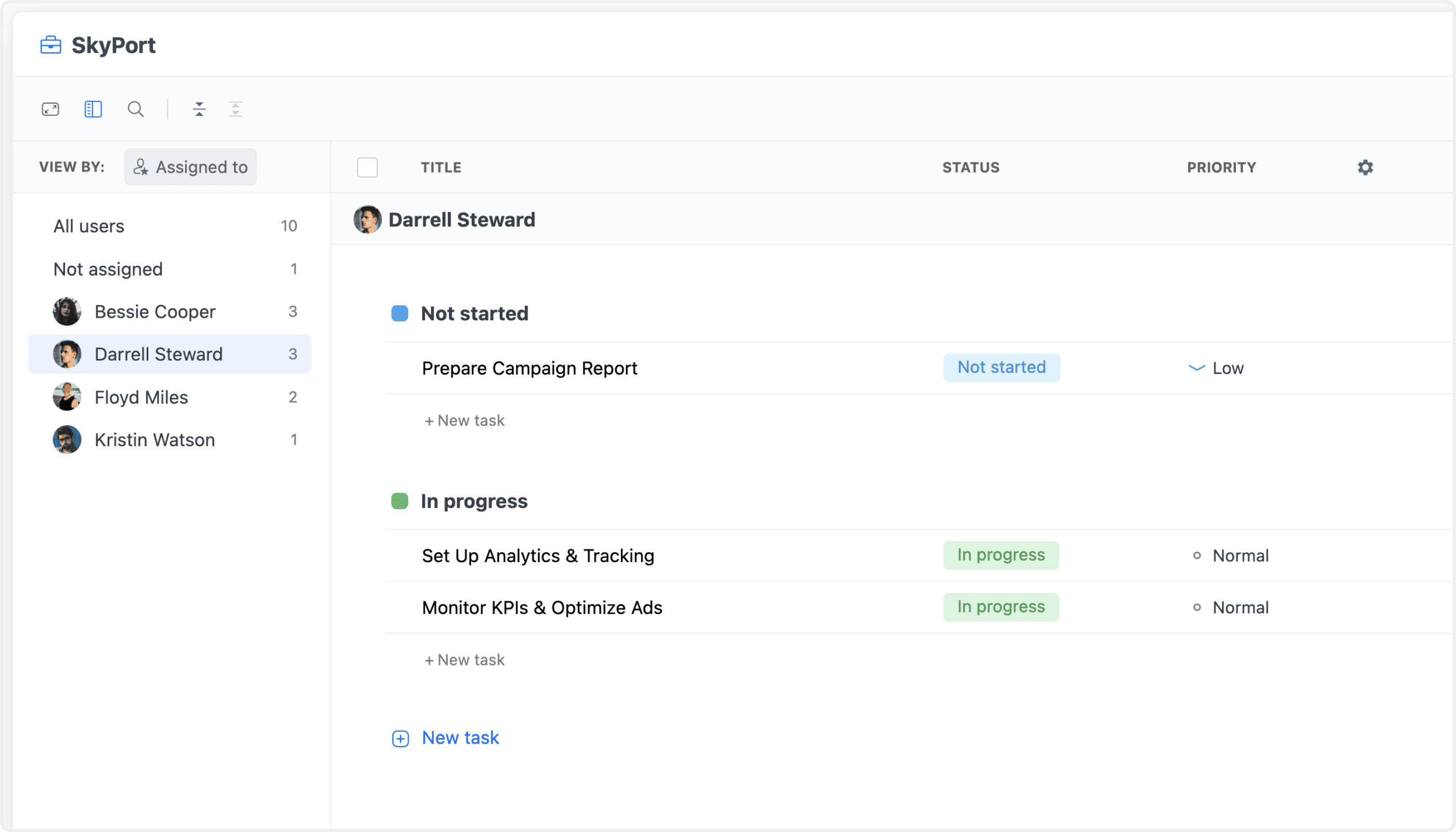Change status badge of Prepare Campaign Report
The image size is (1456, 832).
1001,368
